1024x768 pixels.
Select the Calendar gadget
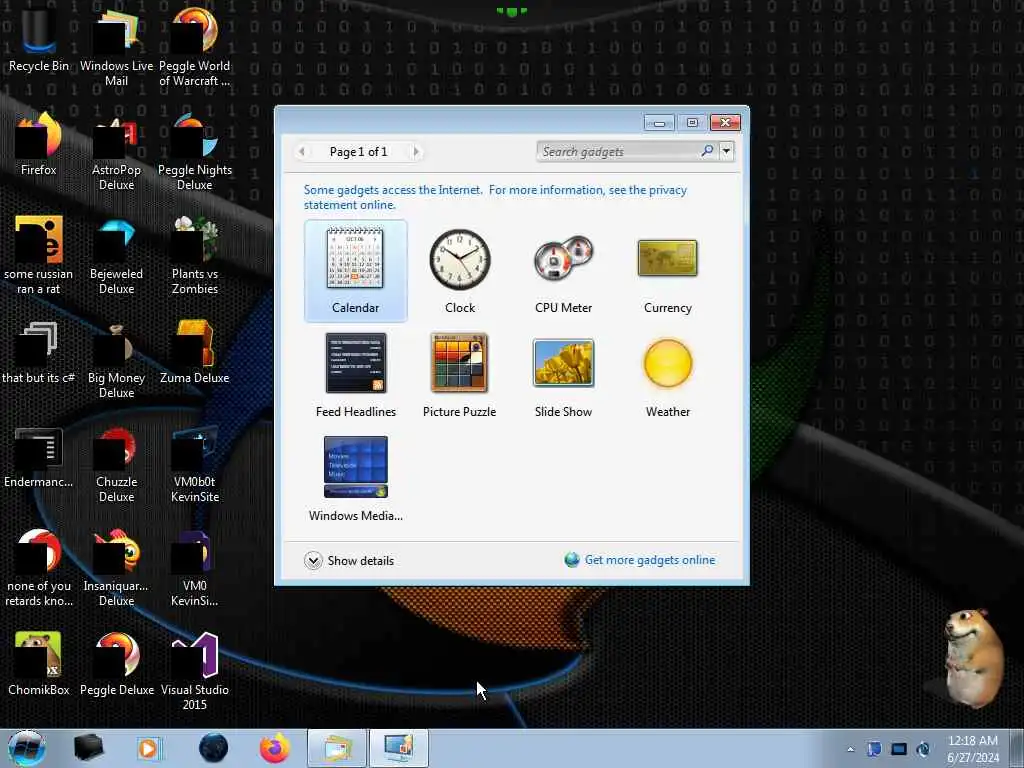click(355, 270)
